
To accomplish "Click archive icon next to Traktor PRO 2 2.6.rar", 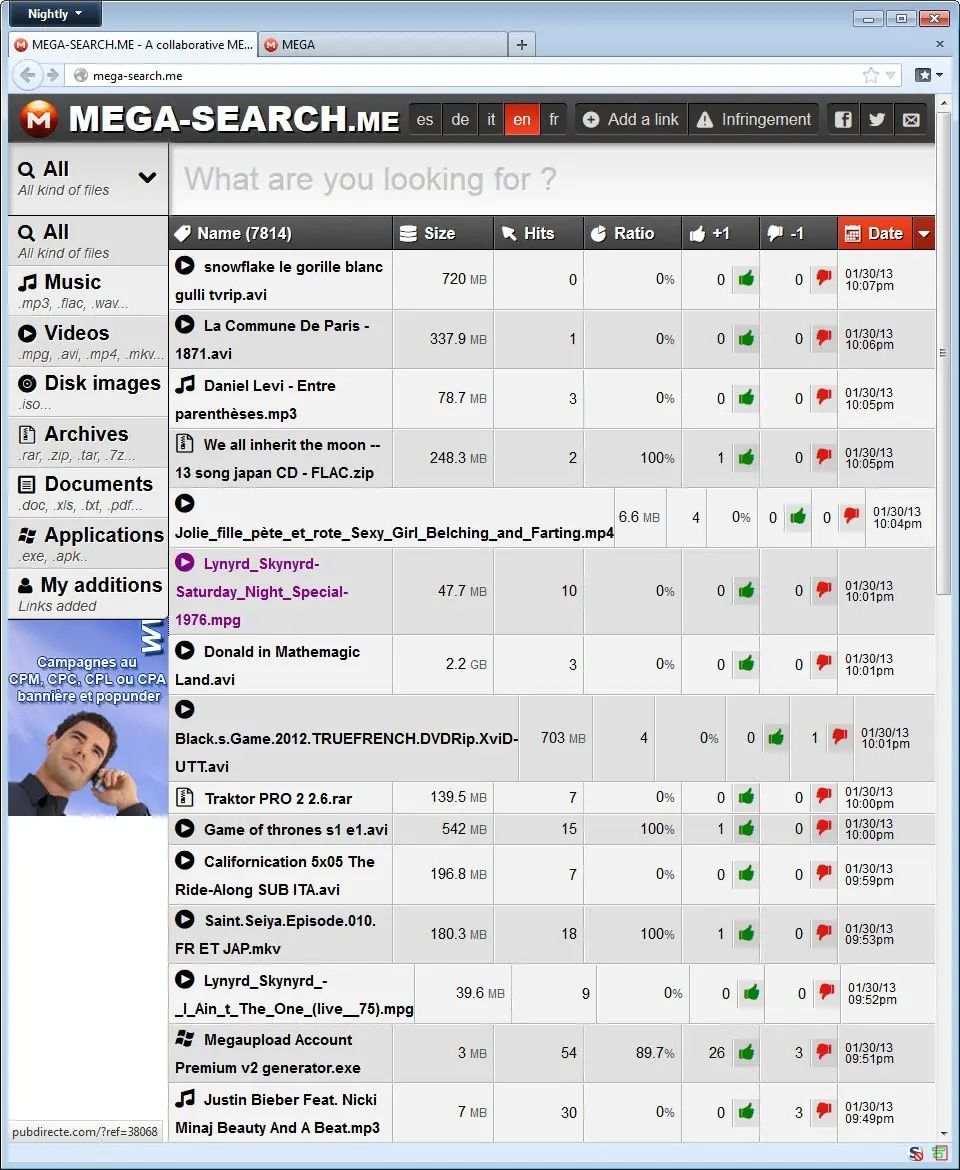I will (184, 797).
